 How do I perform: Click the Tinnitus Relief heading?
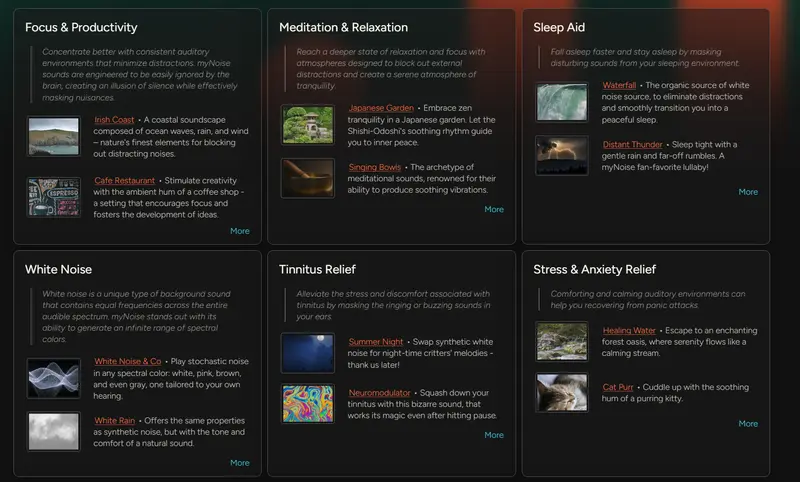click(x=317, y=269)
